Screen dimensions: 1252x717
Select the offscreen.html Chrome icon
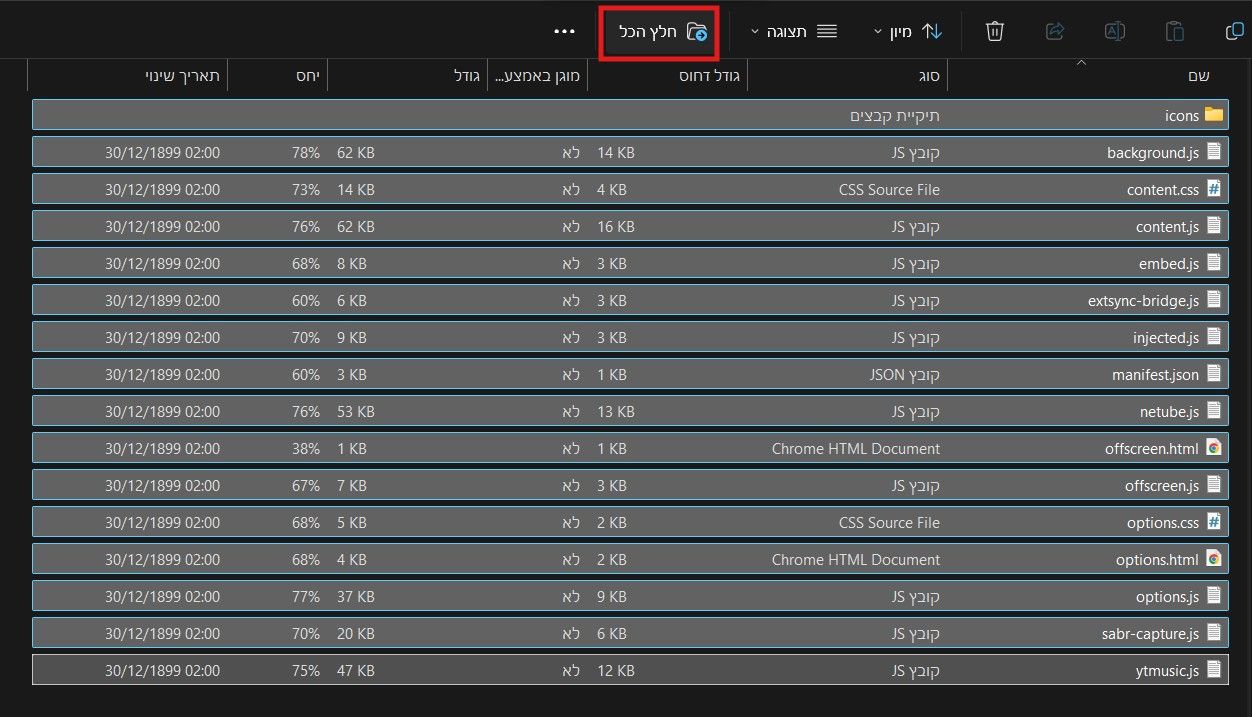(x=1214, y=448)
